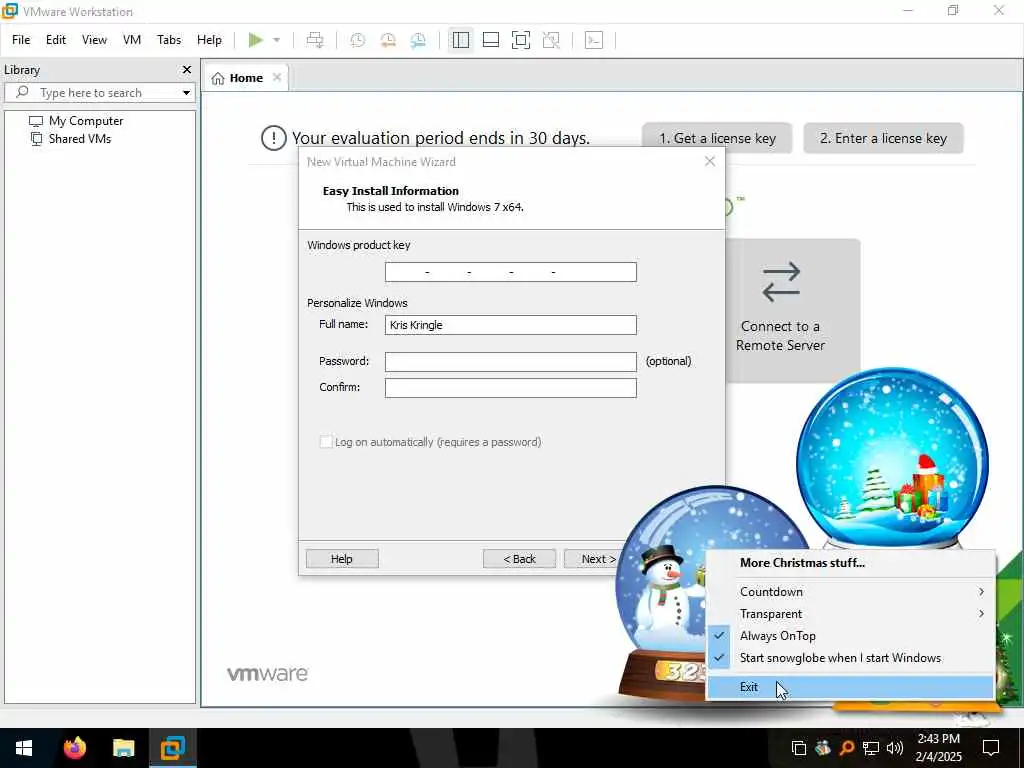Open the taskbar clock and date
Viewport: 1024px width, 768px height.
pyautogui.click(x=938, y=748)
